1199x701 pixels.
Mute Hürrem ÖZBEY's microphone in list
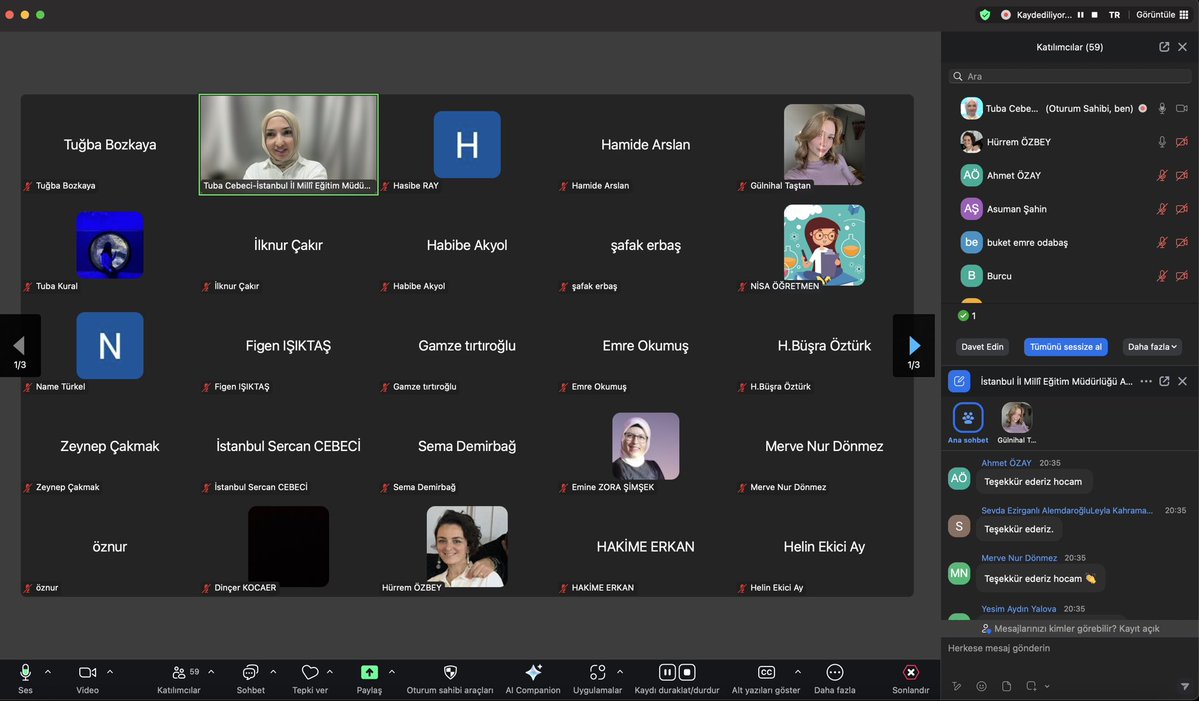click(1162, 141)
